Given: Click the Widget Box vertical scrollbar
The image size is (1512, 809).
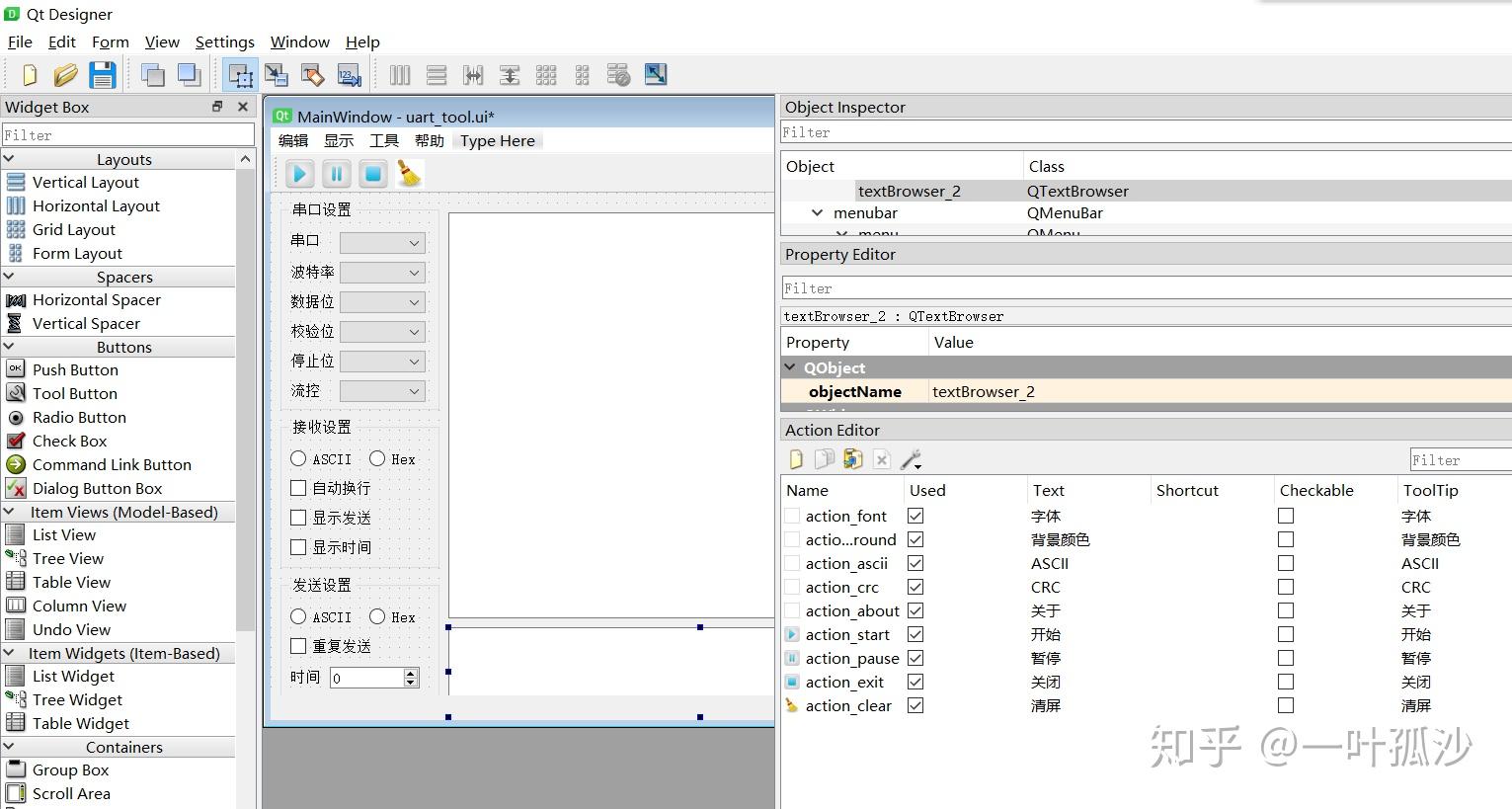Looking at the screenshot, I should [245, 395].
